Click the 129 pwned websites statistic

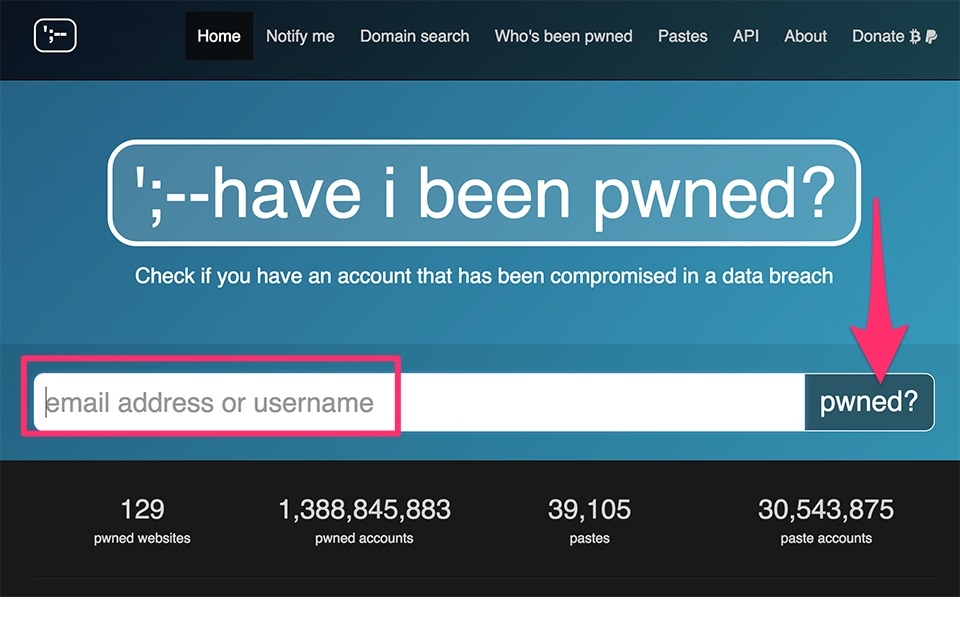142,521
